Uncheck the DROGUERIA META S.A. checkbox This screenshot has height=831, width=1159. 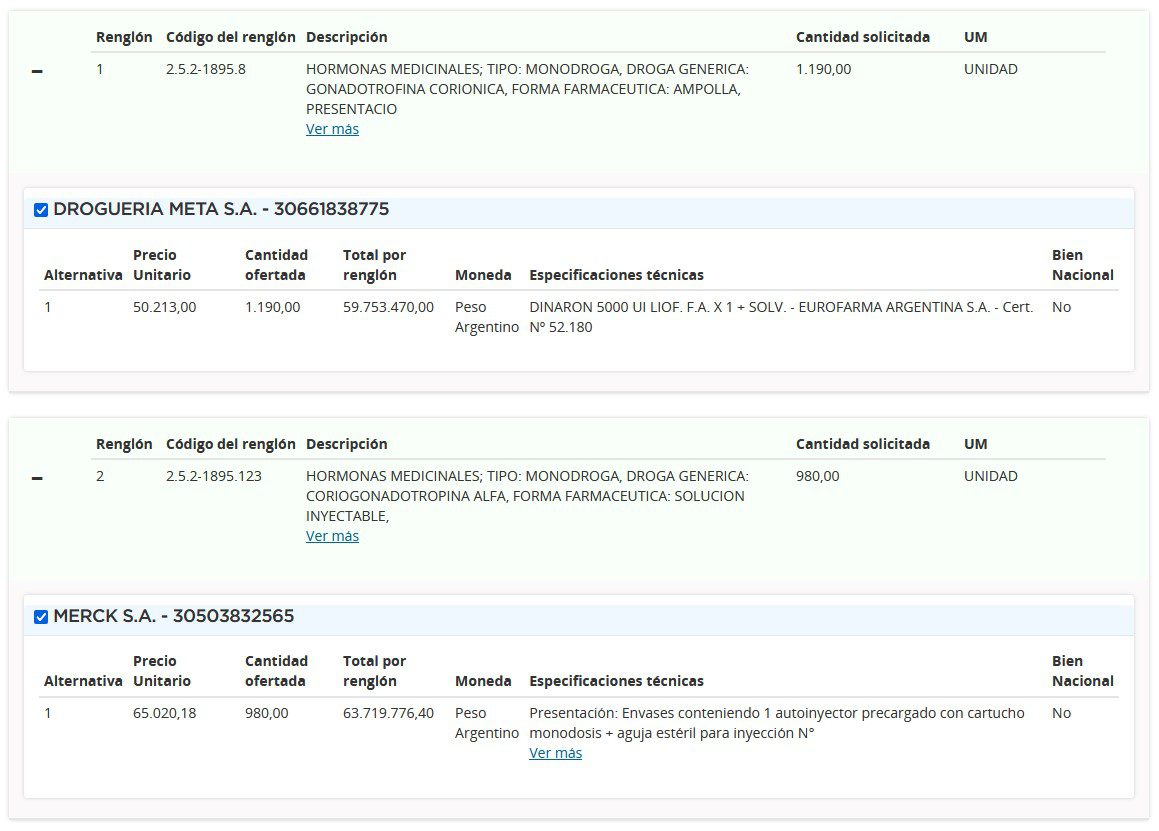click(41, 210)
